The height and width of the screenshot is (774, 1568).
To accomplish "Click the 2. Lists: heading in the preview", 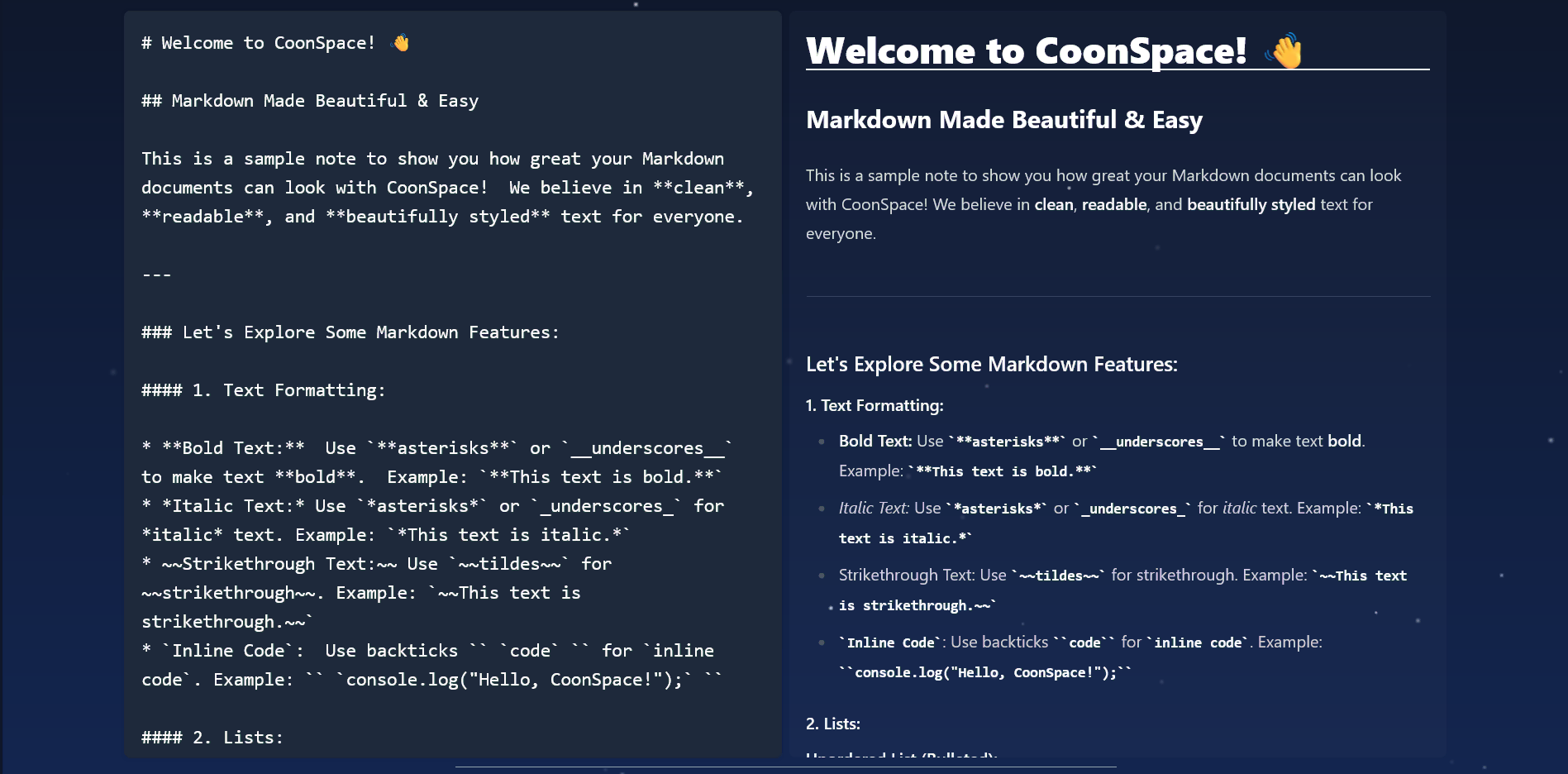I will (x=833, y=723).
